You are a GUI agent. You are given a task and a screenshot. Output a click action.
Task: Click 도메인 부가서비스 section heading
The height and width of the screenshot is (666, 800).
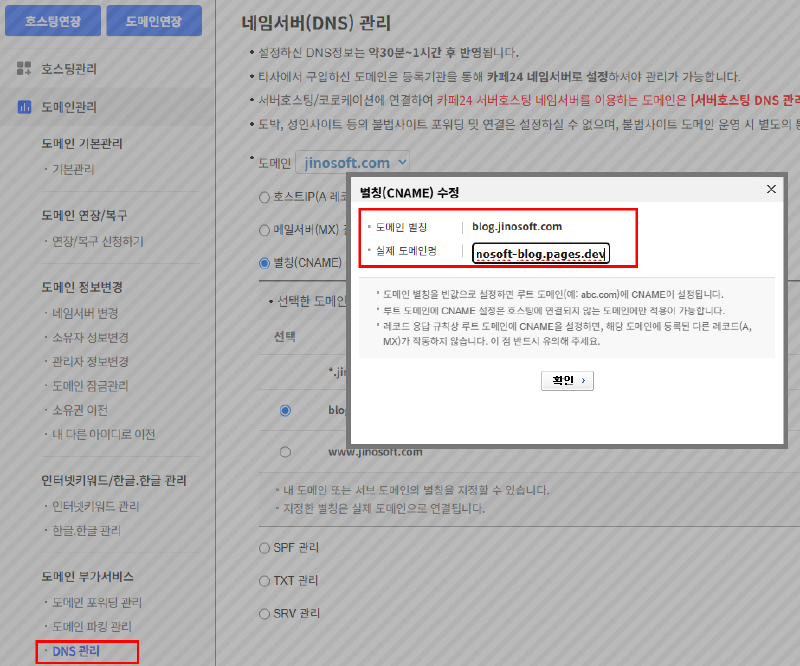[88, 577]
